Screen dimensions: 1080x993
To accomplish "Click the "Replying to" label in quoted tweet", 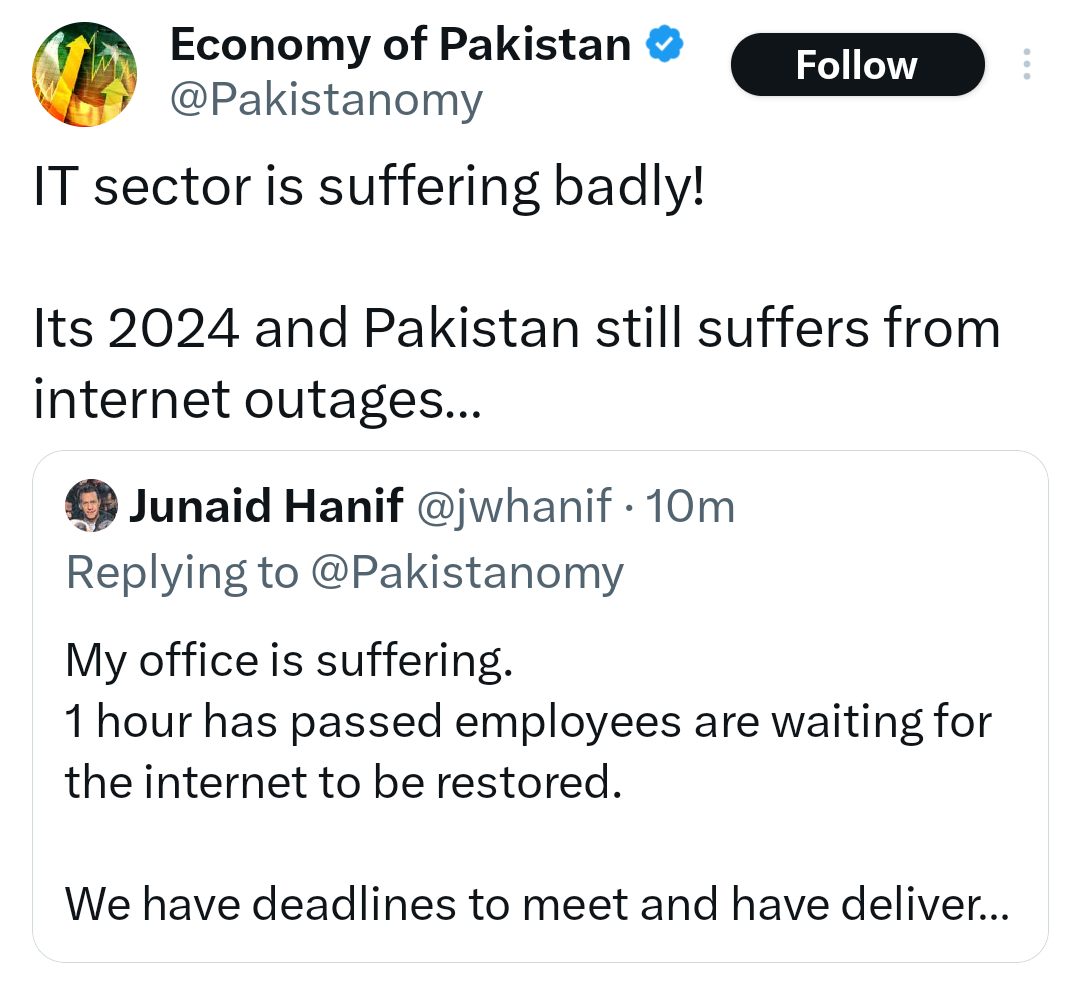I will click(181, 573).
